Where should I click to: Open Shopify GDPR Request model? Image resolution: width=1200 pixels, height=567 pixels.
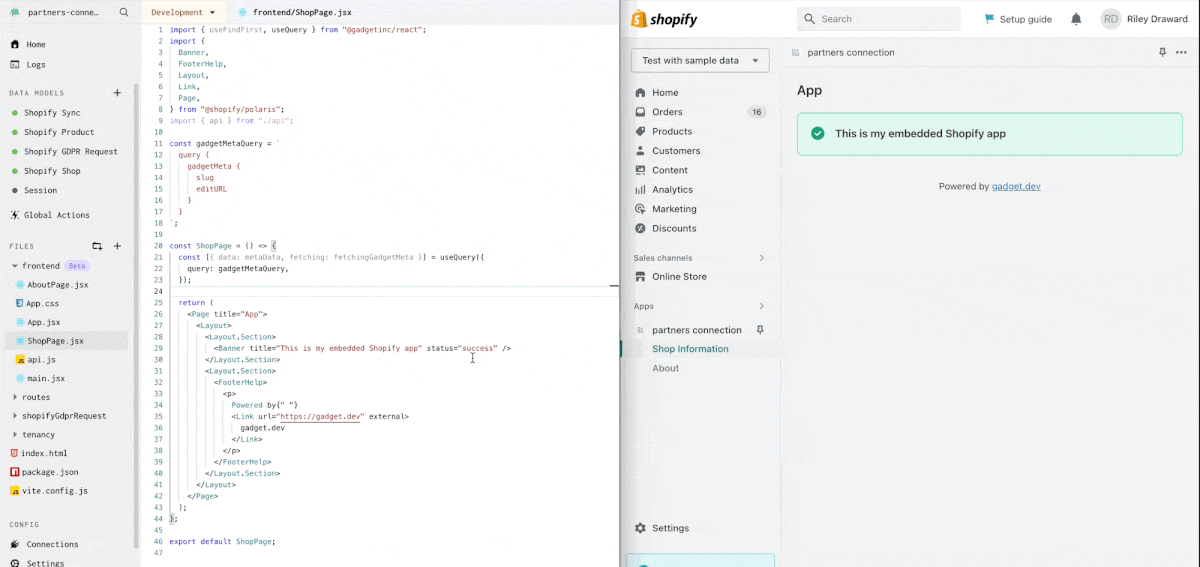(x=70, y=152)
